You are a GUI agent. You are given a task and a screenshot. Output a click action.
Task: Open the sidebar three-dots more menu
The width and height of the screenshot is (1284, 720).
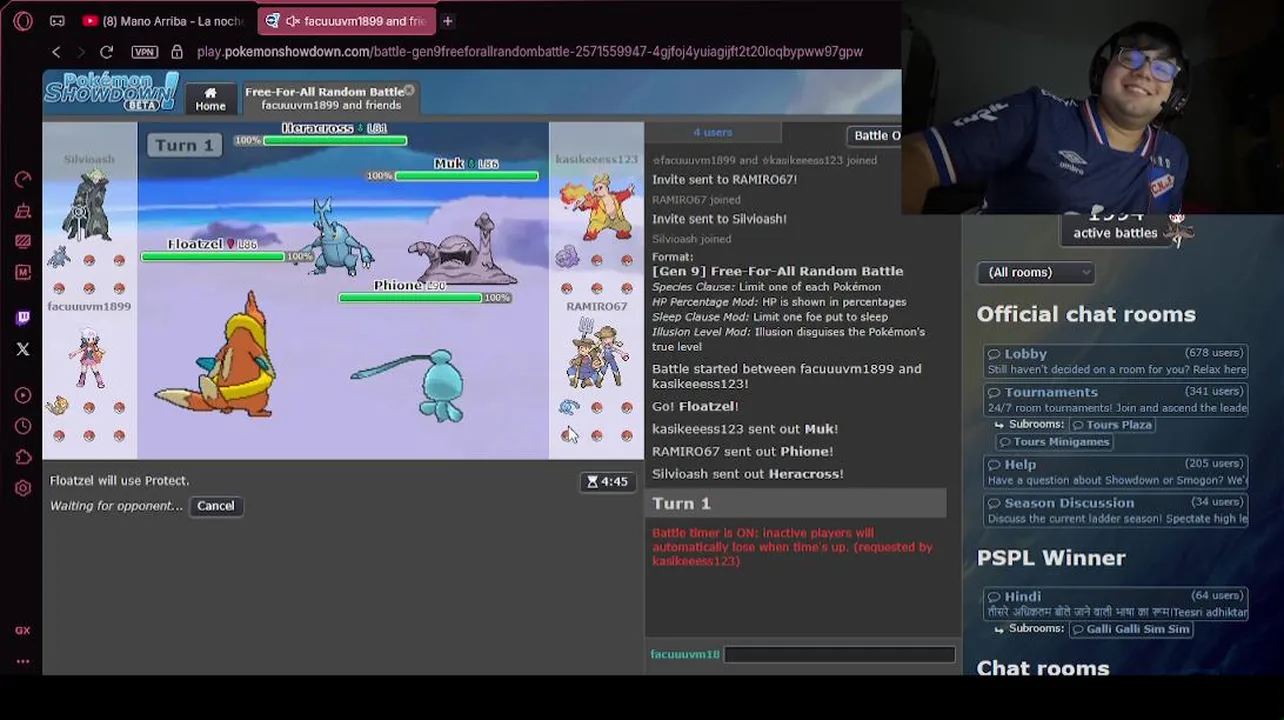(x=23, y=661)
